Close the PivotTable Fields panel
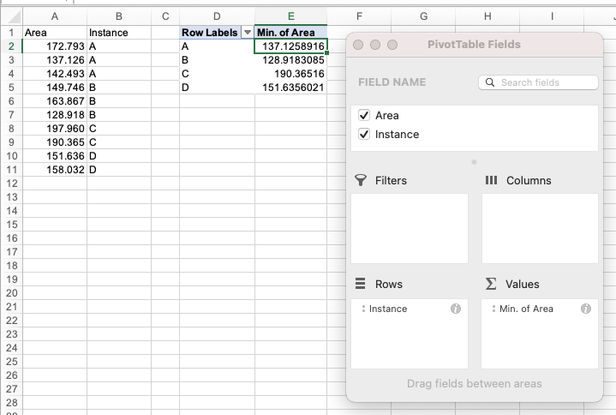The width and height of the screenshot is (616, 415). coord(358,45)
